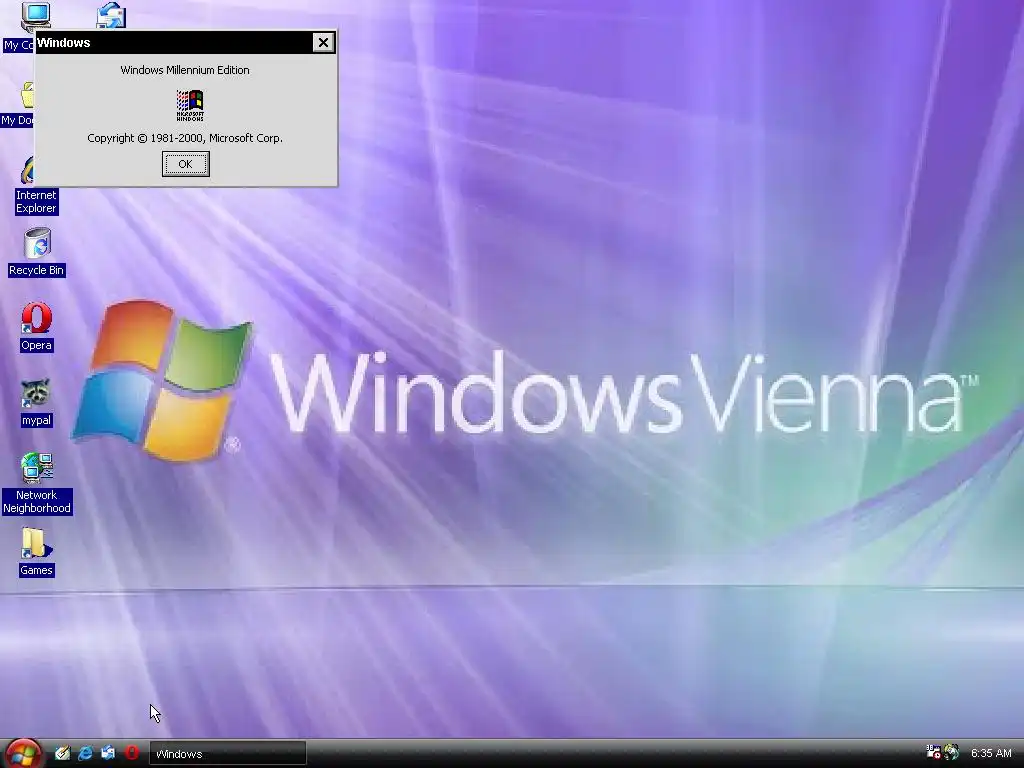Click the Microsoft Windows logo in dialog
Screen dimensions: 1024x768
(190, 105)
